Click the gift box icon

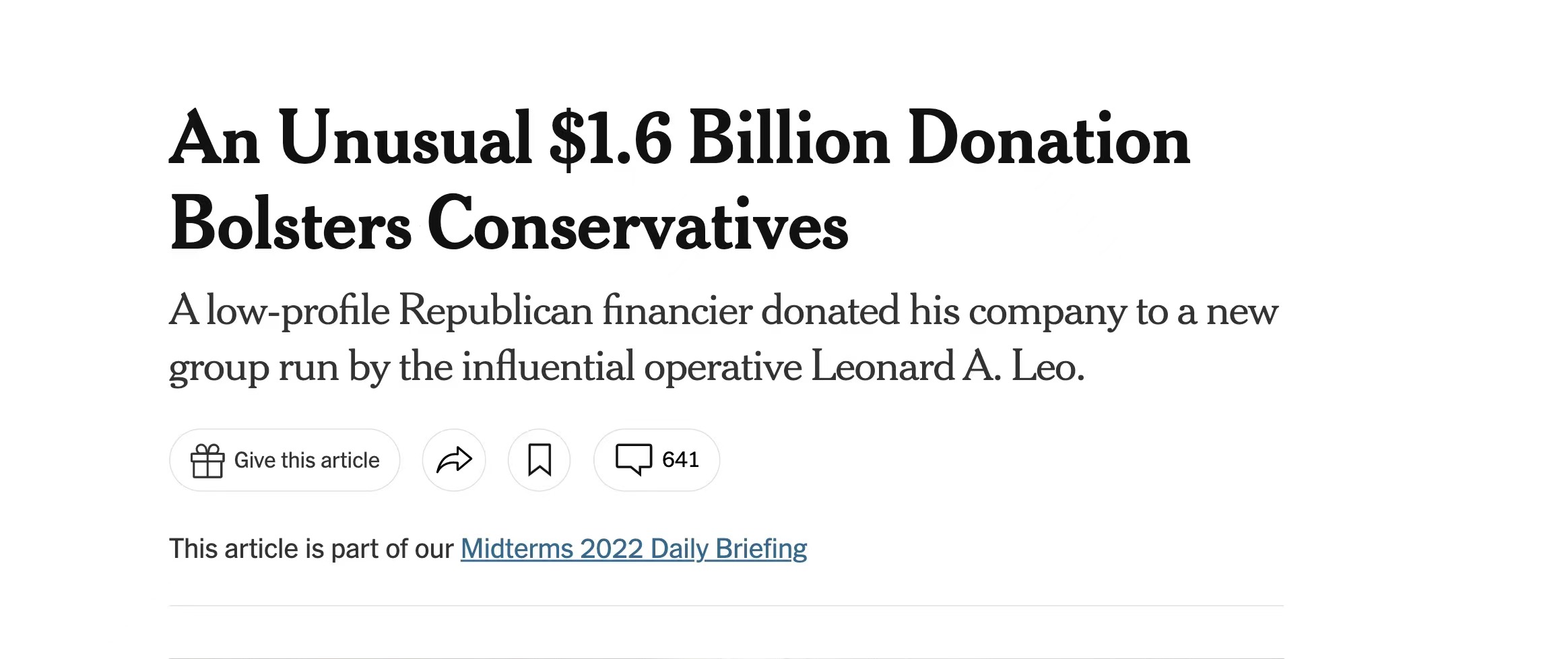pyautogui.click(x=207, y=461)
